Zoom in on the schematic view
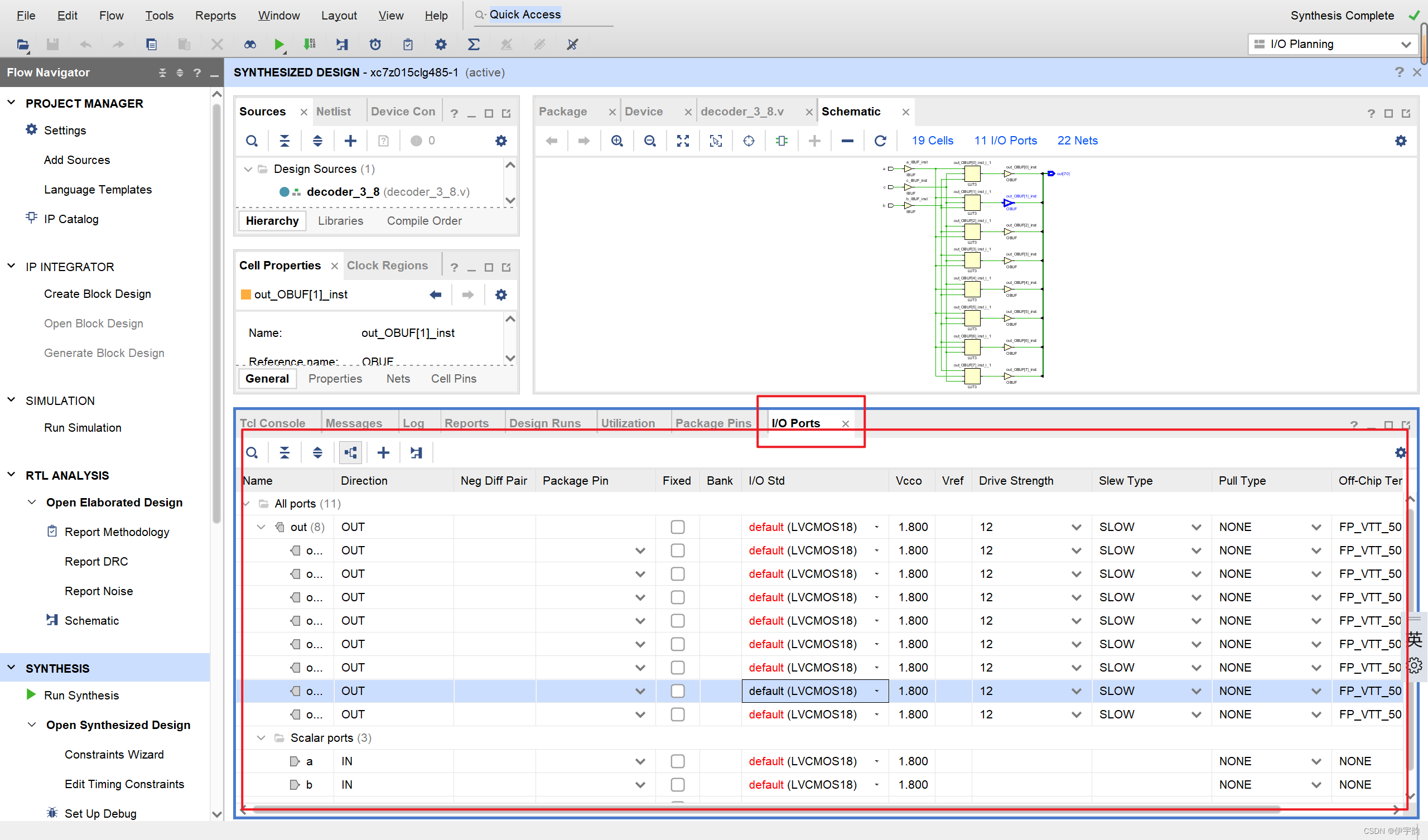The height and width of the screenshot is (840, 1428). click(617, 141)
